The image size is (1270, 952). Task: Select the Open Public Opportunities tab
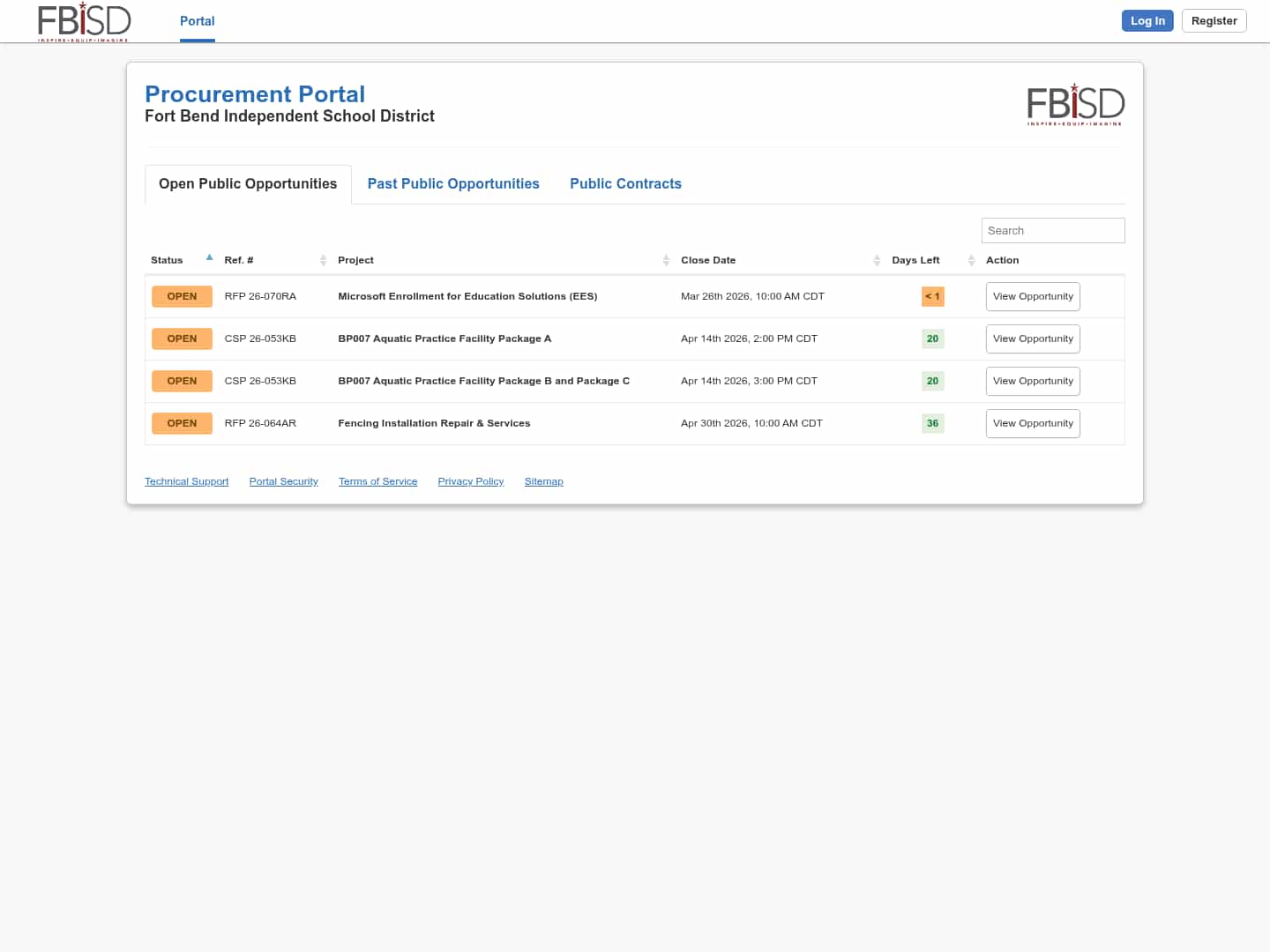tap(248, 184)
